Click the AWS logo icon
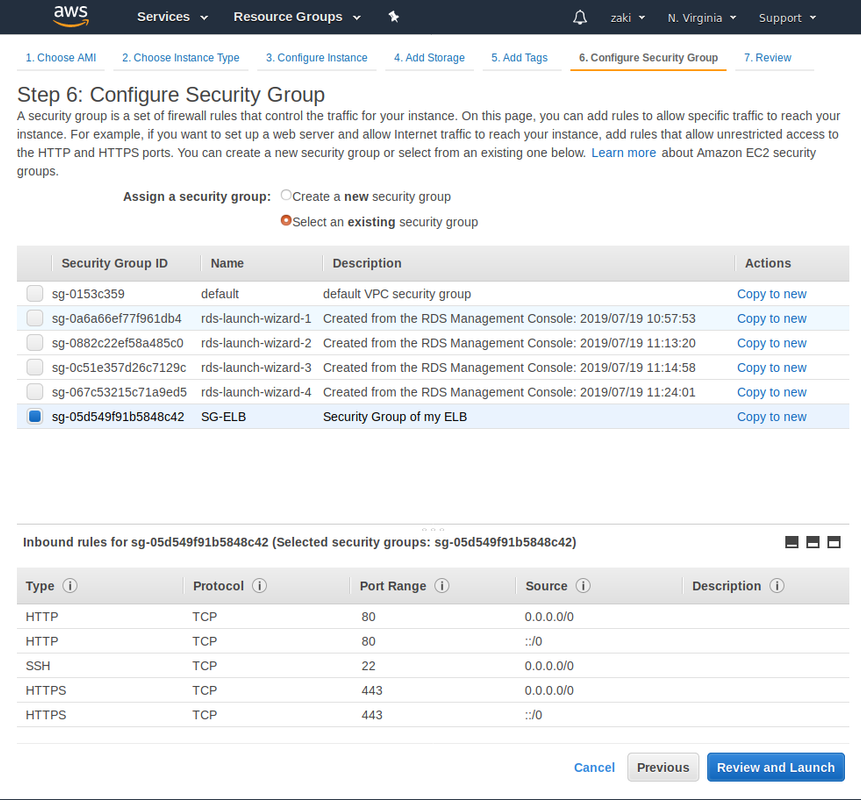Viewport: 861px width, 800px height. [71, 16]
